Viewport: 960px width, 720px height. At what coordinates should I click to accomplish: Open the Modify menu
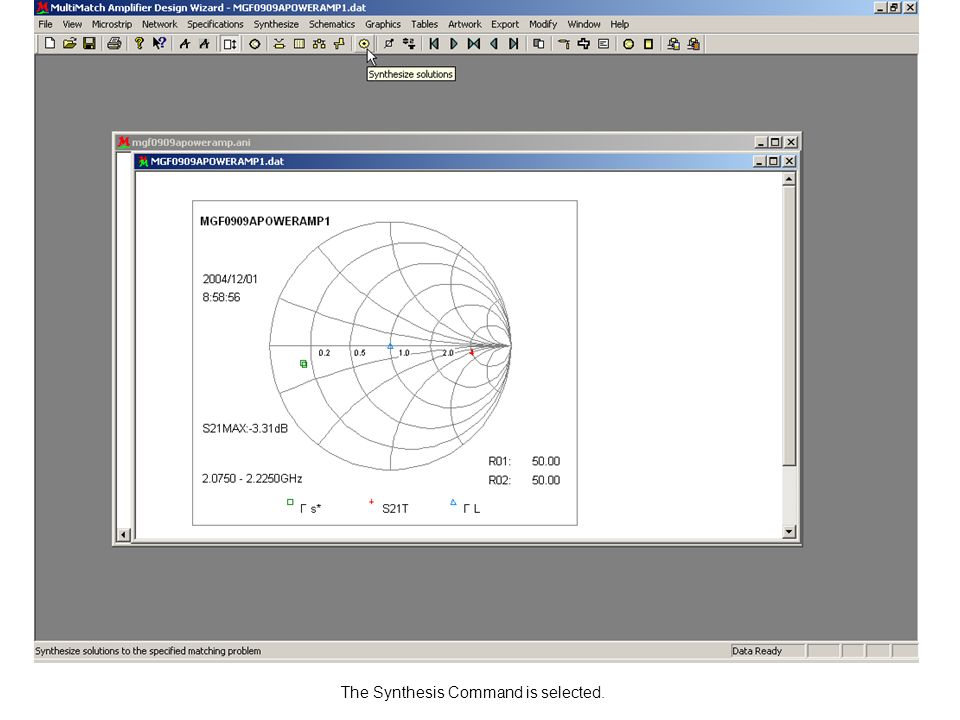coord(543,24)
